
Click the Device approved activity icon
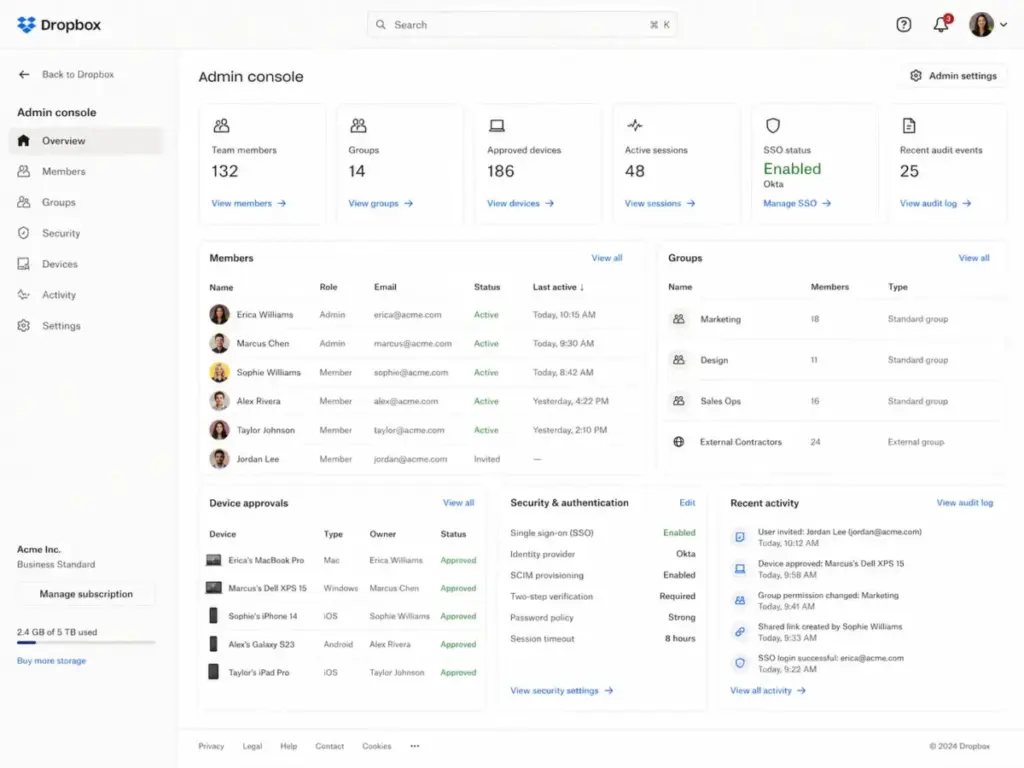click(x=740, y=569)
